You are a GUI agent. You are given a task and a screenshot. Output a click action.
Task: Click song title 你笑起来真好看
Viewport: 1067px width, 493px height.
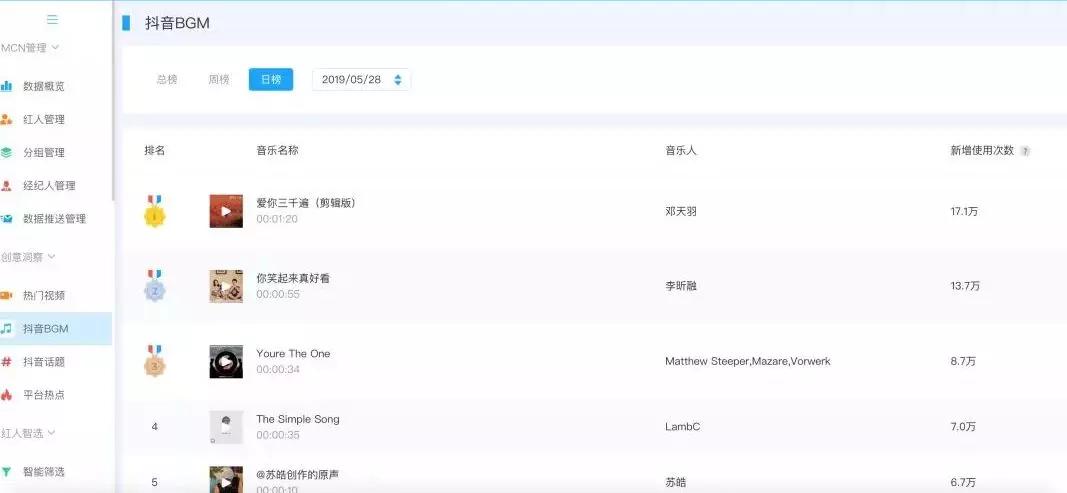[293, 279]
